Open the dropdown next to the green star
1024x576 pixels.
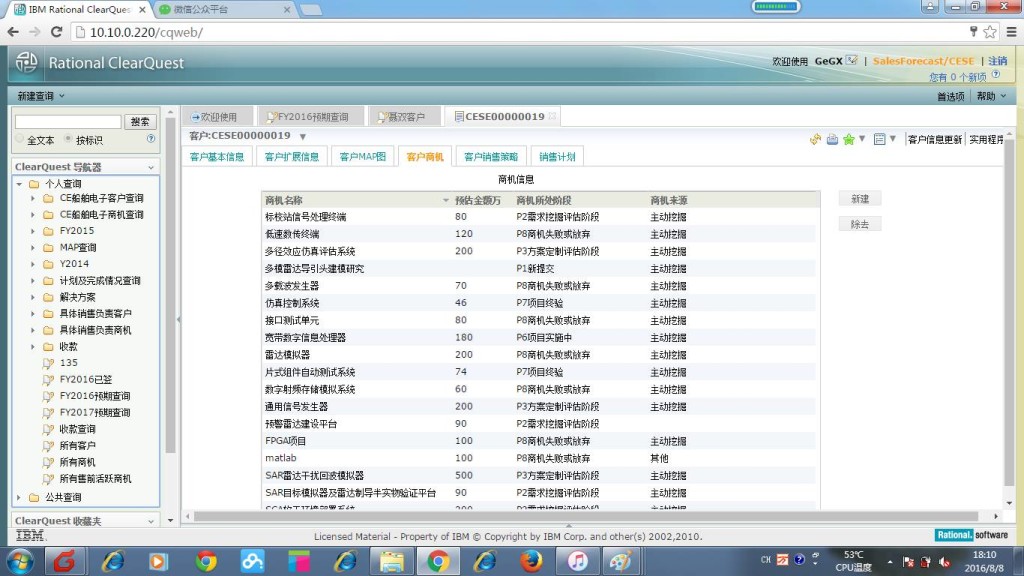(862, 138)
